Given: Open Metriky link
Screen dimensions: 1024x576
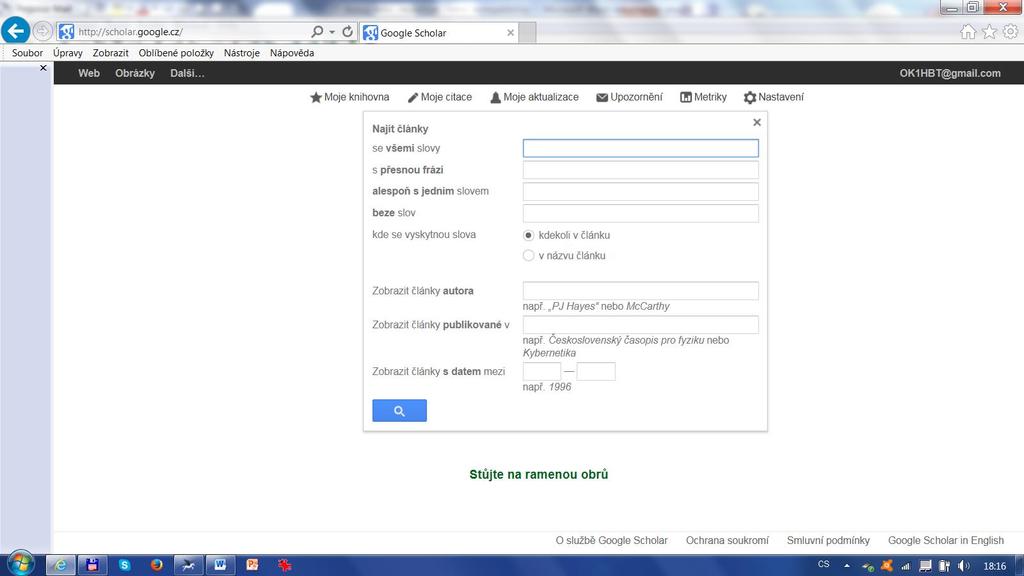Looking at the screenshot, I should point(703,97).
